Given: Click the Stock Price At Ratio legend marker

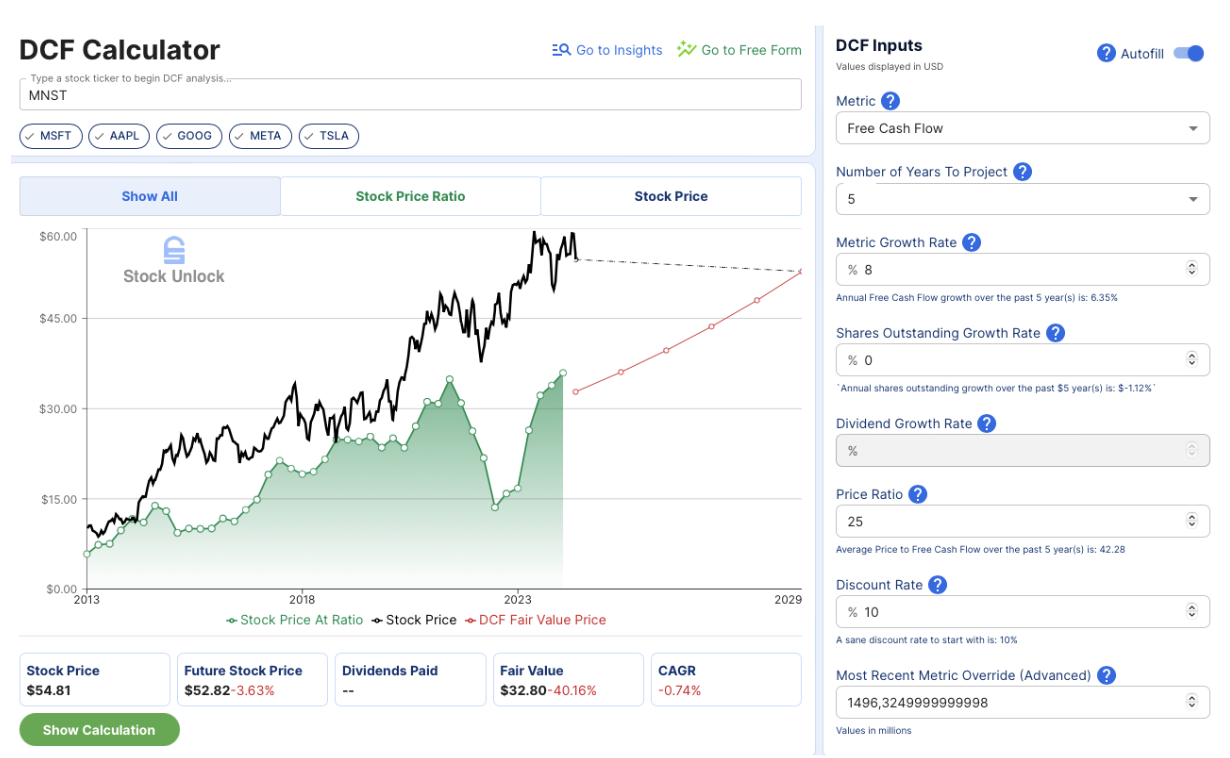Looking at the screenshot, I should pos(232,620).
